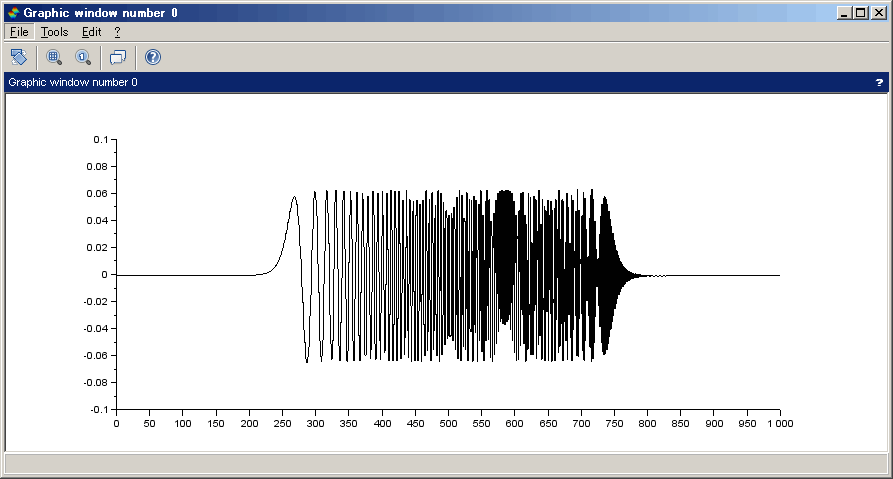Screen dimensions: 893x479
Task: Click x-axis label 850
Action: 681,424
